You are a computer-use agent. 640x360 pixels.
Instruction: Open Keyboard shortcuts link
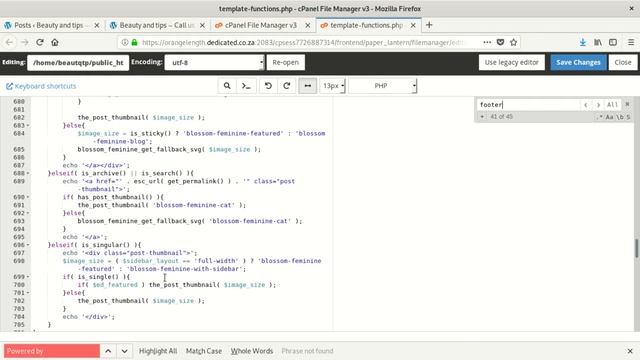[x=41, y=86]
